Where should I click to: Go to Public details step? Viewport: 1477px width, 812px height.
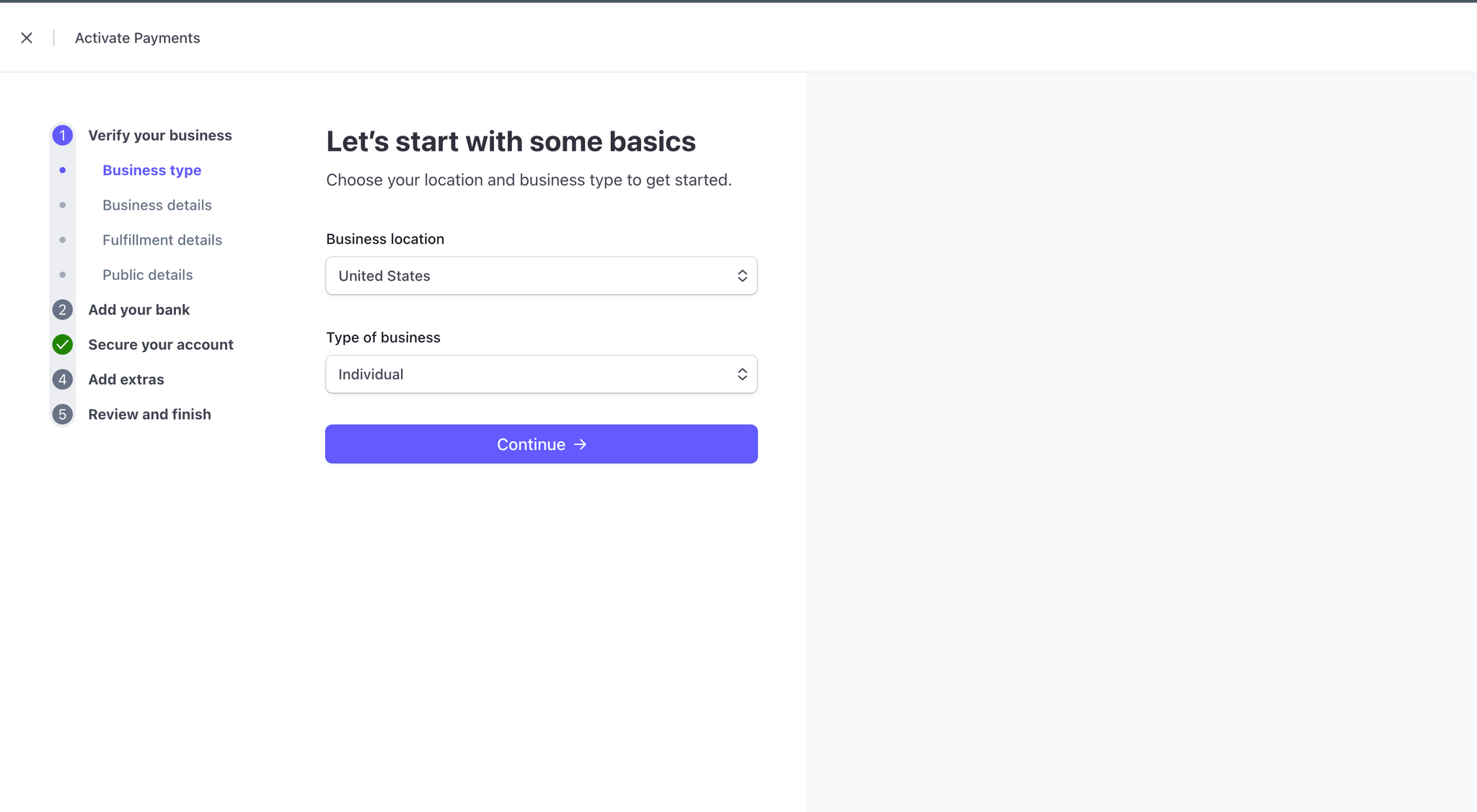(148, 275)
